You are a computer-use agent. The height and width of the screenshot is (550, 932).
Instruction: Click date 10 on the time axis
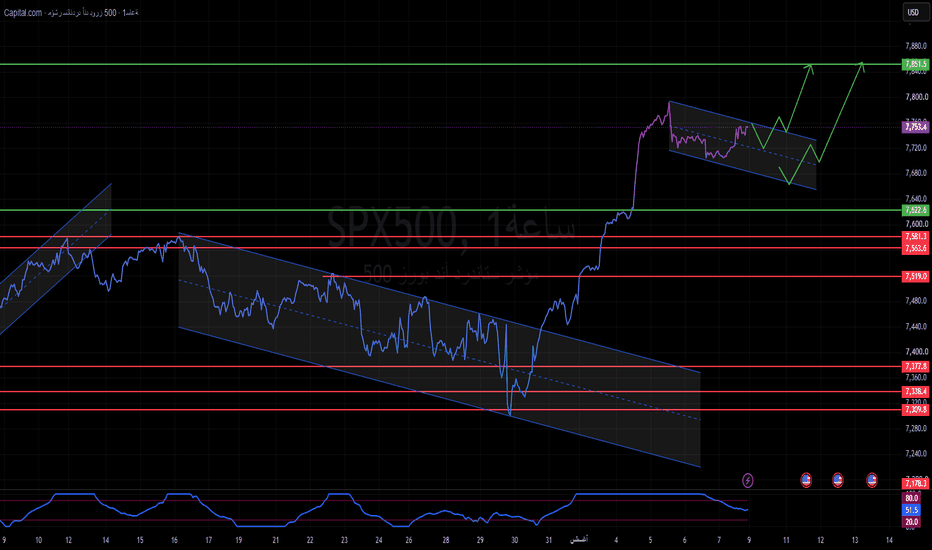[x=39, y=540]
